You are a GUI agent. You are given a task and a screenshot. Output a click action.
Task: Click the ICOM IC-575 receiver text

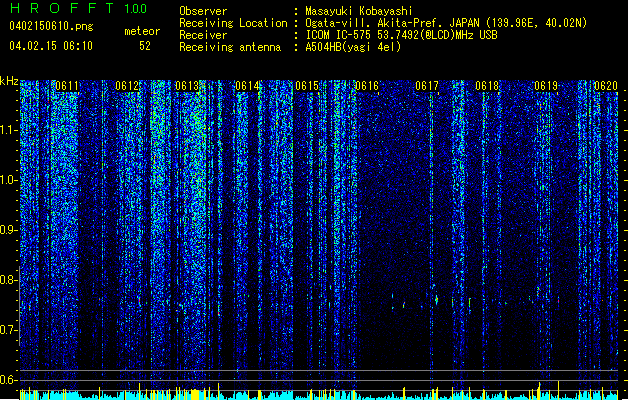click(x=401, y=35)
